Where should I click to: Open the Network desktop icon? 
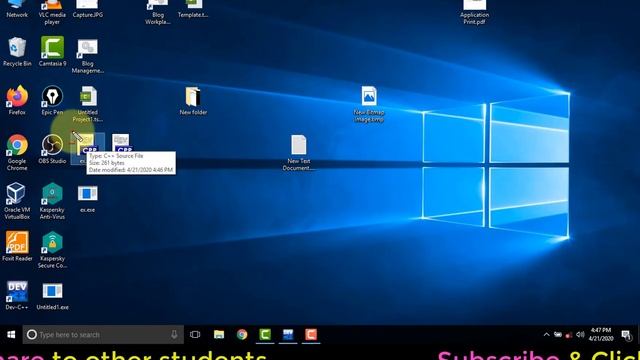pyautogui.click(x=17, y=9)
